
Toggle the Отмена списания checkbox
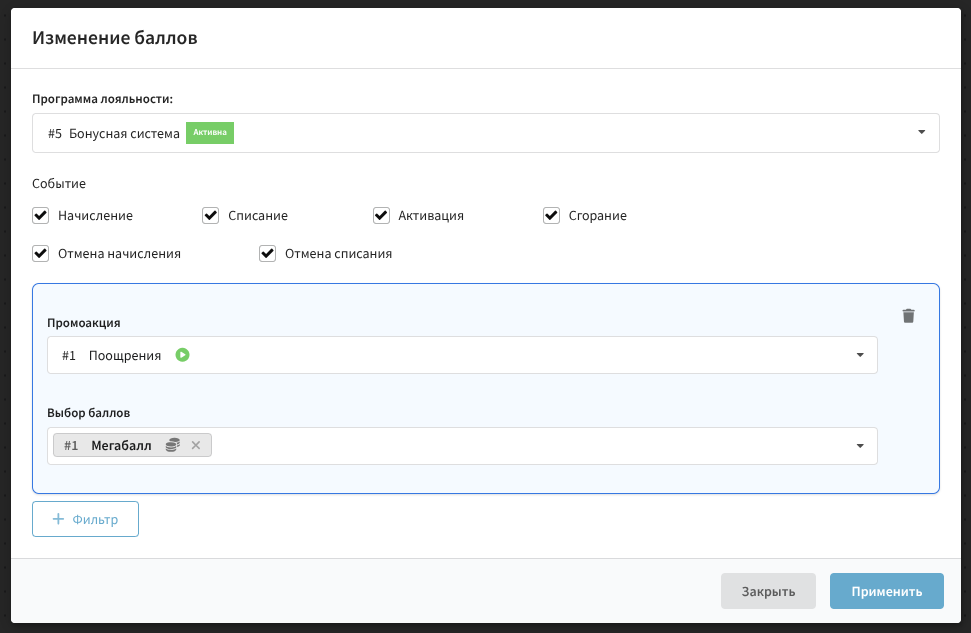pos(267,253)
